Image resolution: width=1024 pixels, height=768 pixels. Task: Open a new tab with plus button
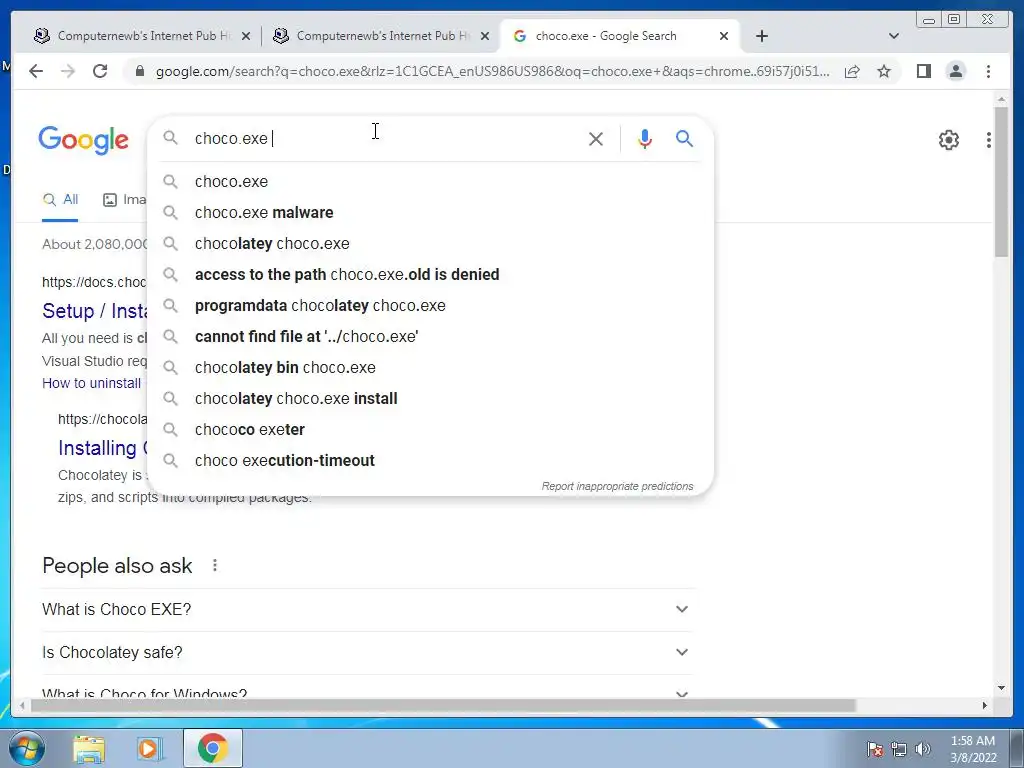click(x=761, y=36)
